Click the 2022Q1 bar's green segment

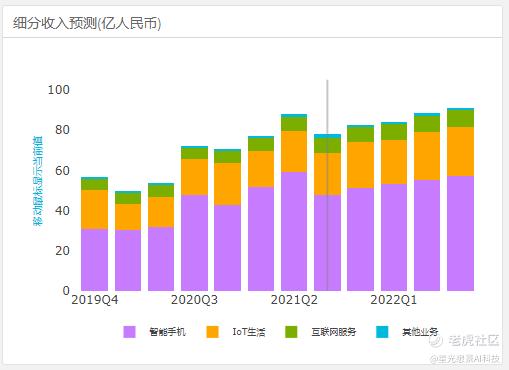click(394, 132)
